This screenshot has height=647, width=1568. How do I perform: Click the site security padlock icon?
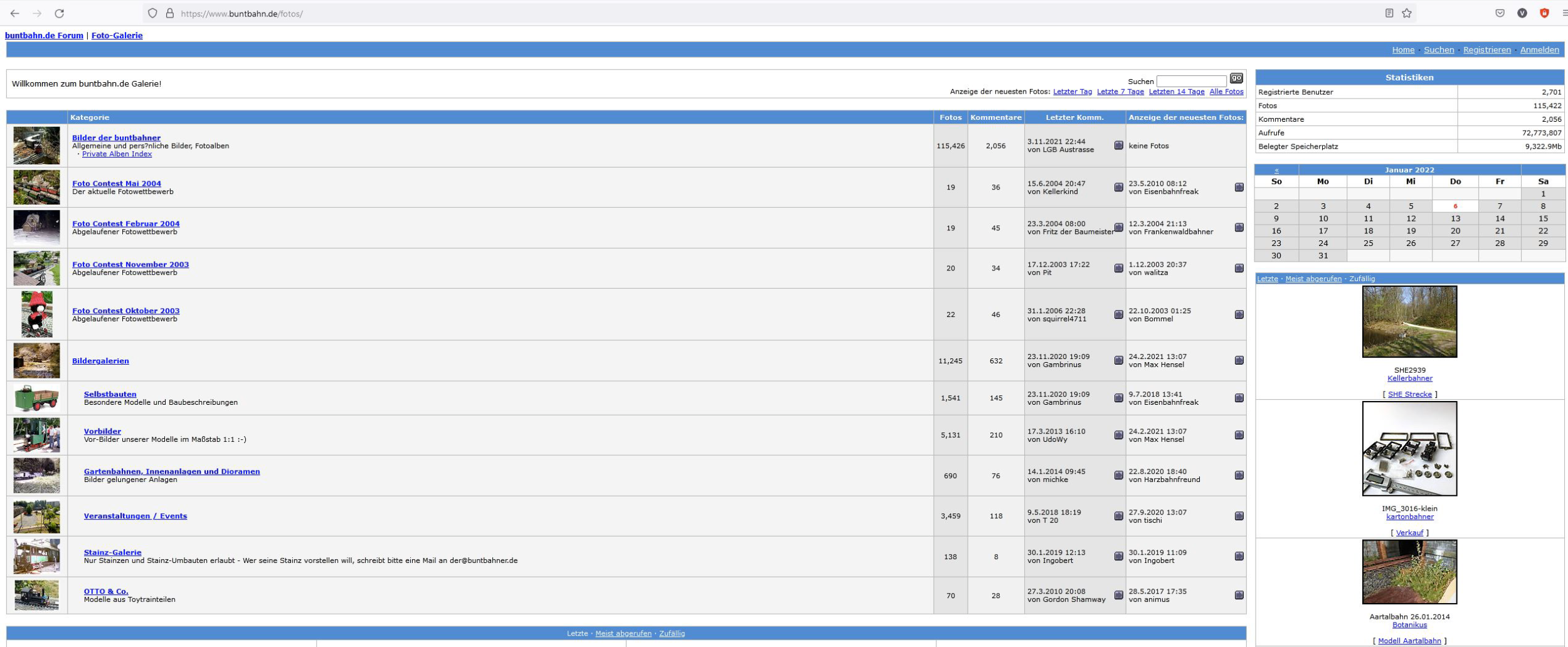point(169,13)
